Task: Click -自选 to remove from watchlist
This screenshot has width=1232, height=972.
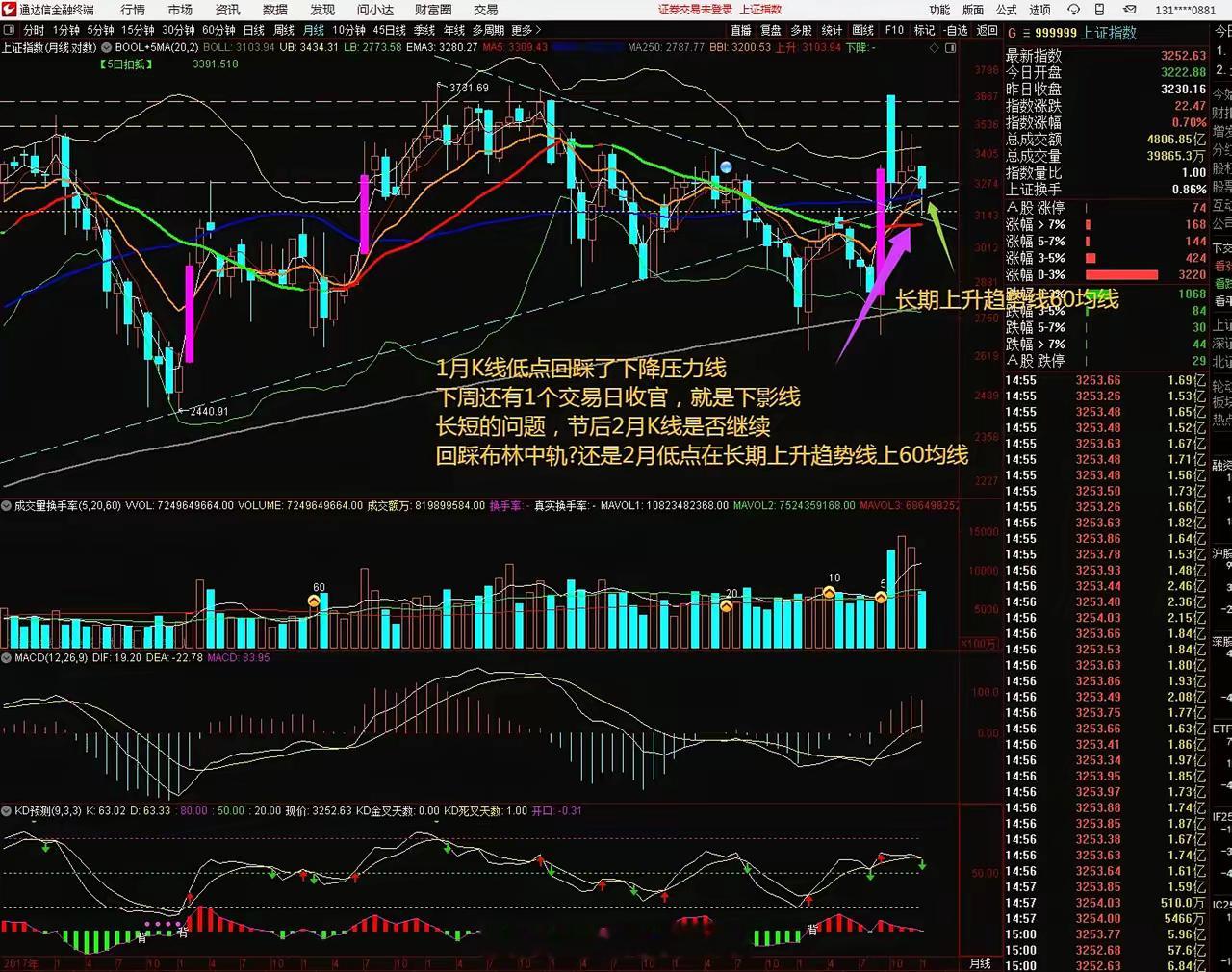Action: tap(956, 31)
